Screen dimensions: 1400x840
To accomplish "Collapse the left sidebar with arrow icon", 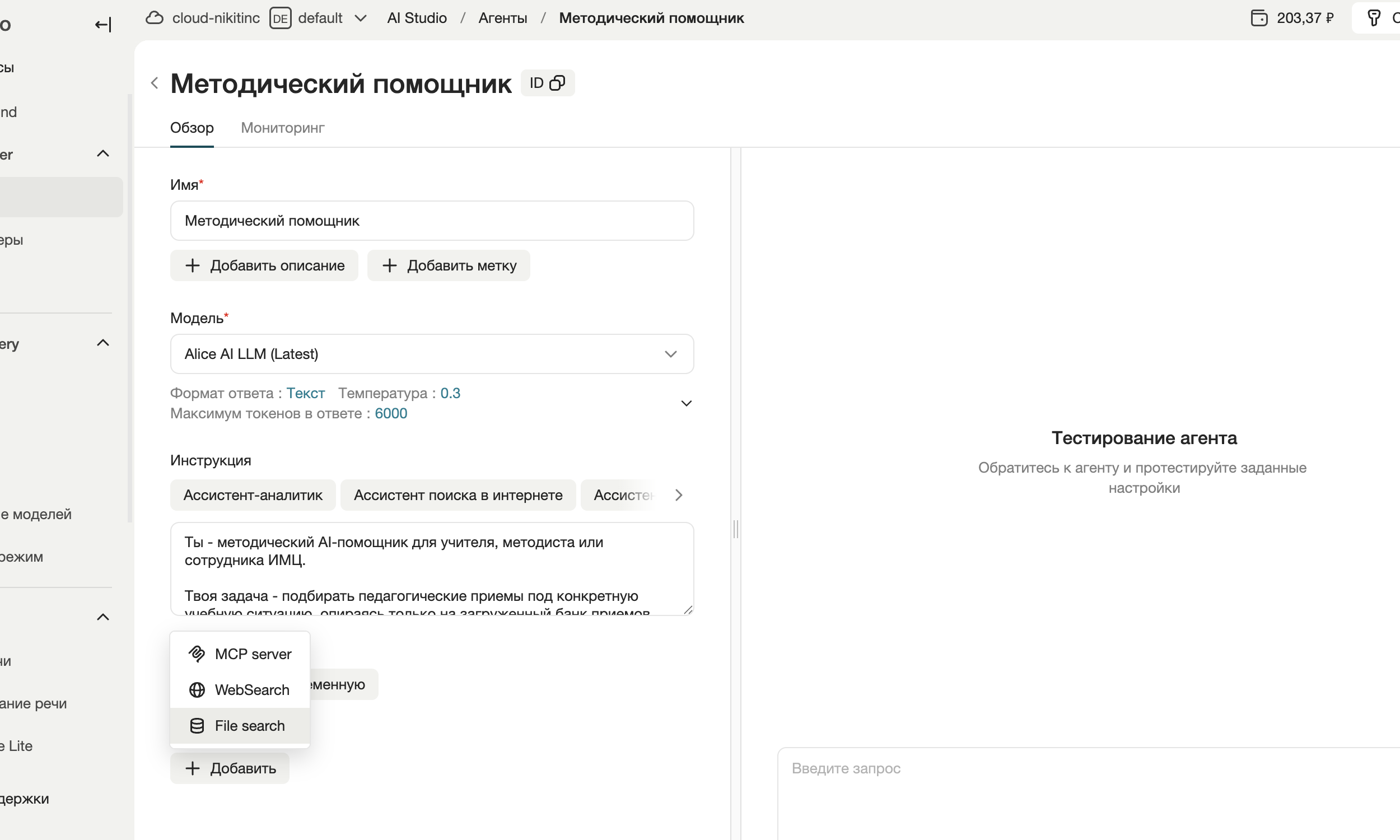I will tap(102, 24).
